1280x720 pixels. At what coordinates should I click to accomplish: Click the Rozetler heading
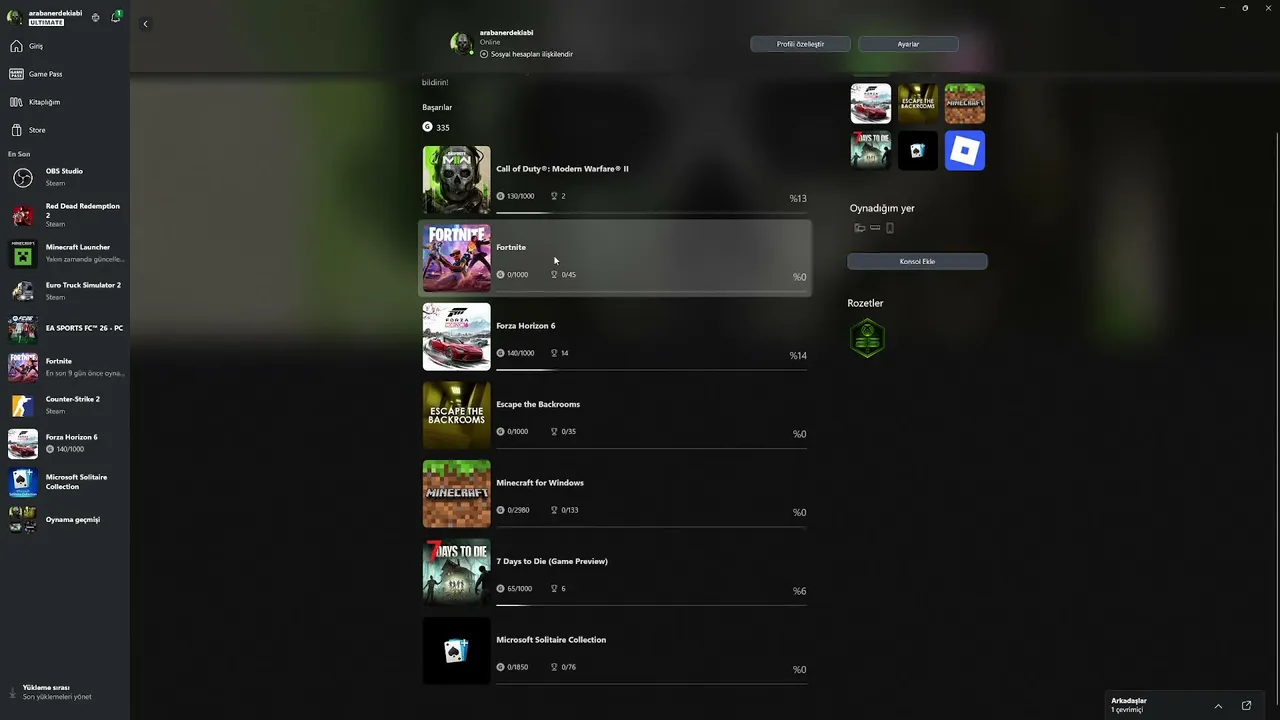tap(865, 303)
